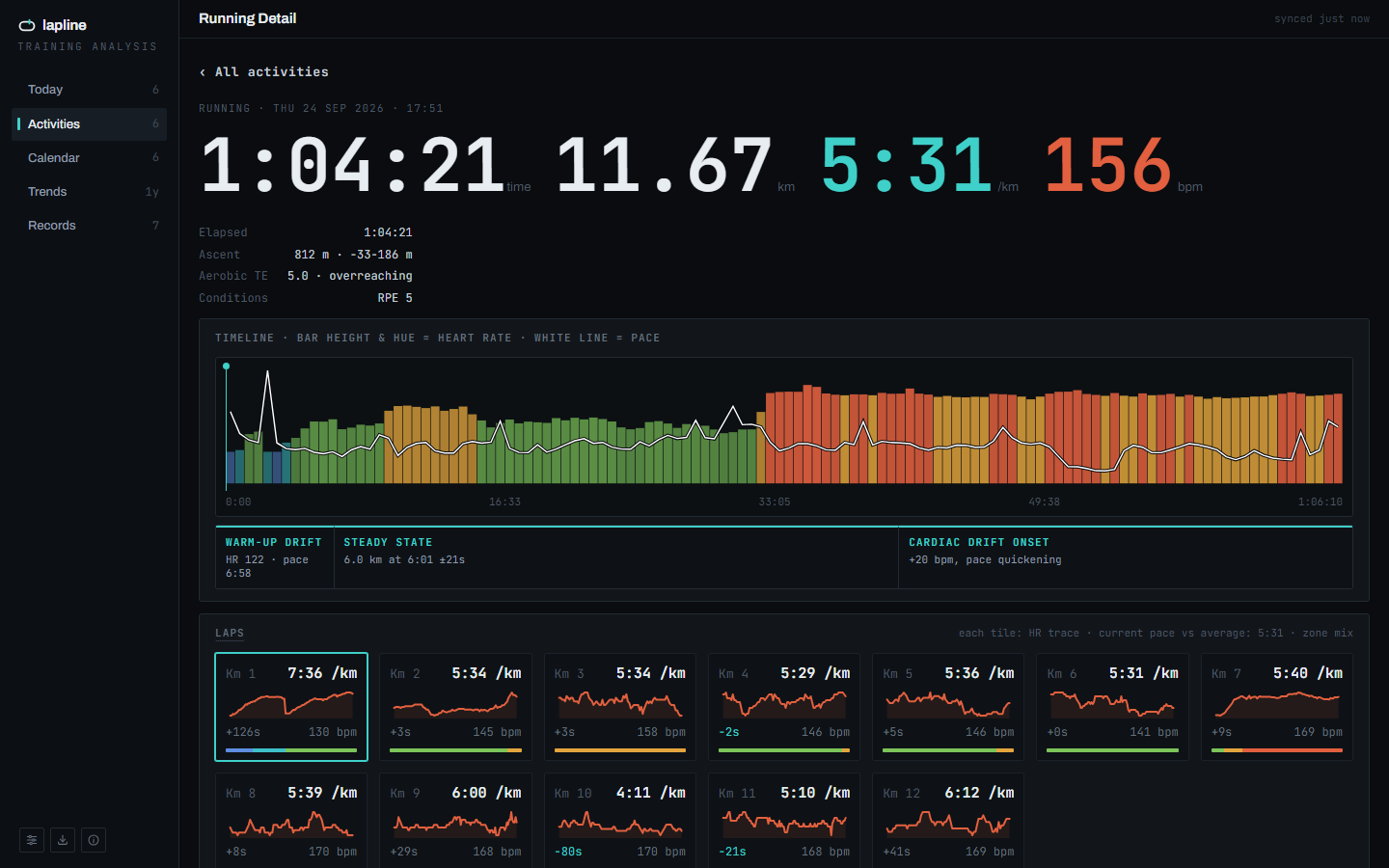Click the 156 bpm heart rate value
The image size is (1389, 868).
coord(1109,165)
